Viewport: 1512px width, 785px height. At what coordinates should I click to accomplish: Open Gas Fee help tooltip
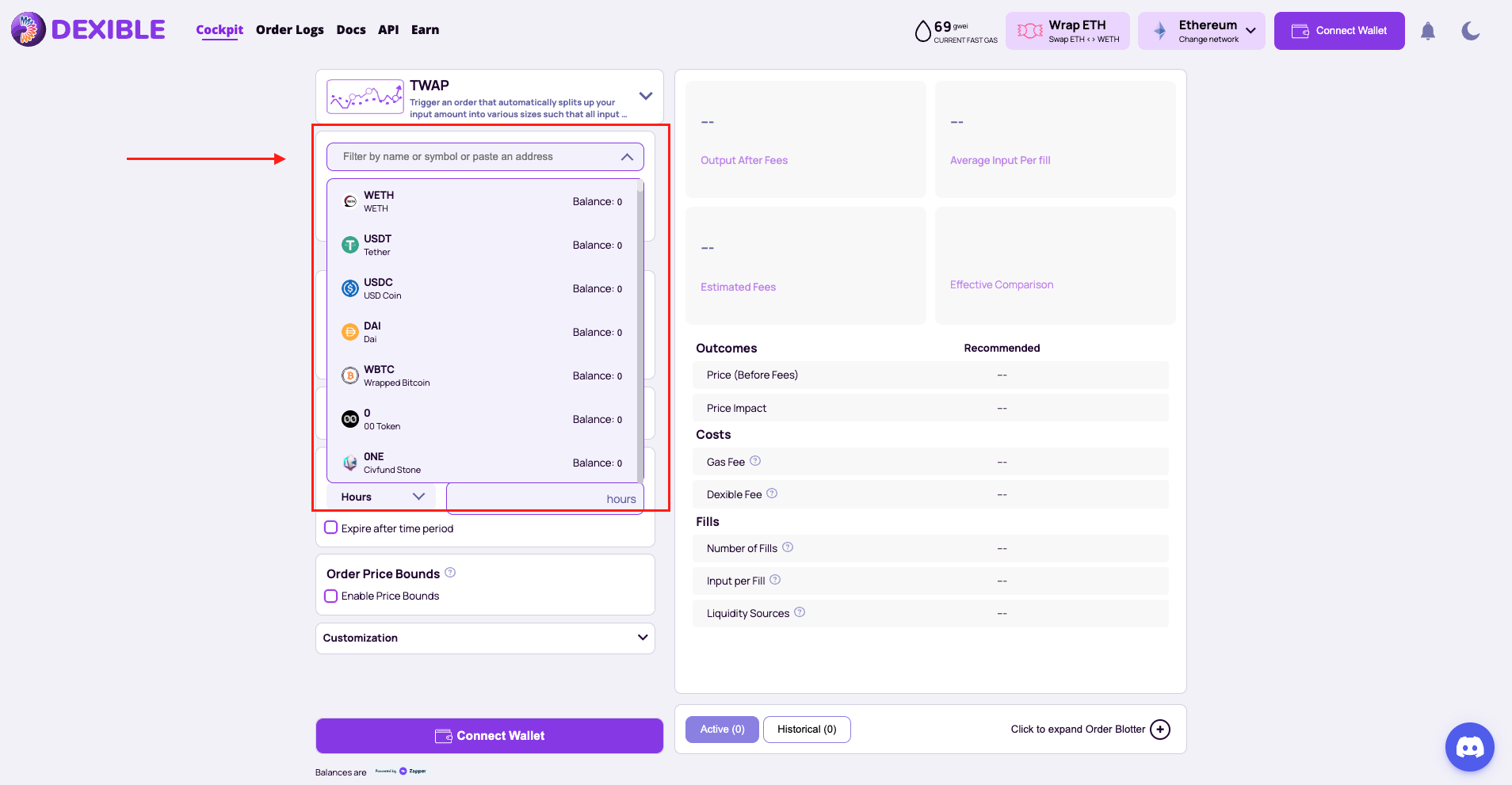(x=755, y=461)
